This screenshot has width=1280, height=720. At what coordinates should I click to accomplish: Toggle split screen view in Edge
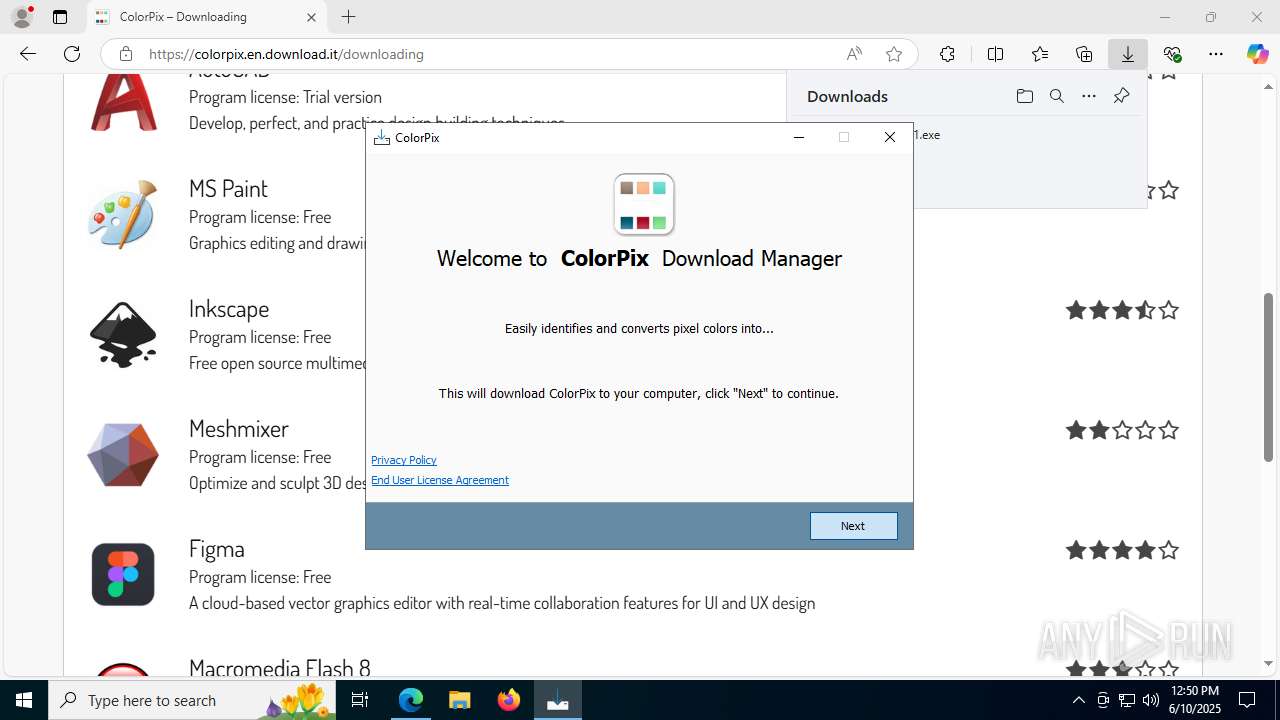[x=995, y=54]
